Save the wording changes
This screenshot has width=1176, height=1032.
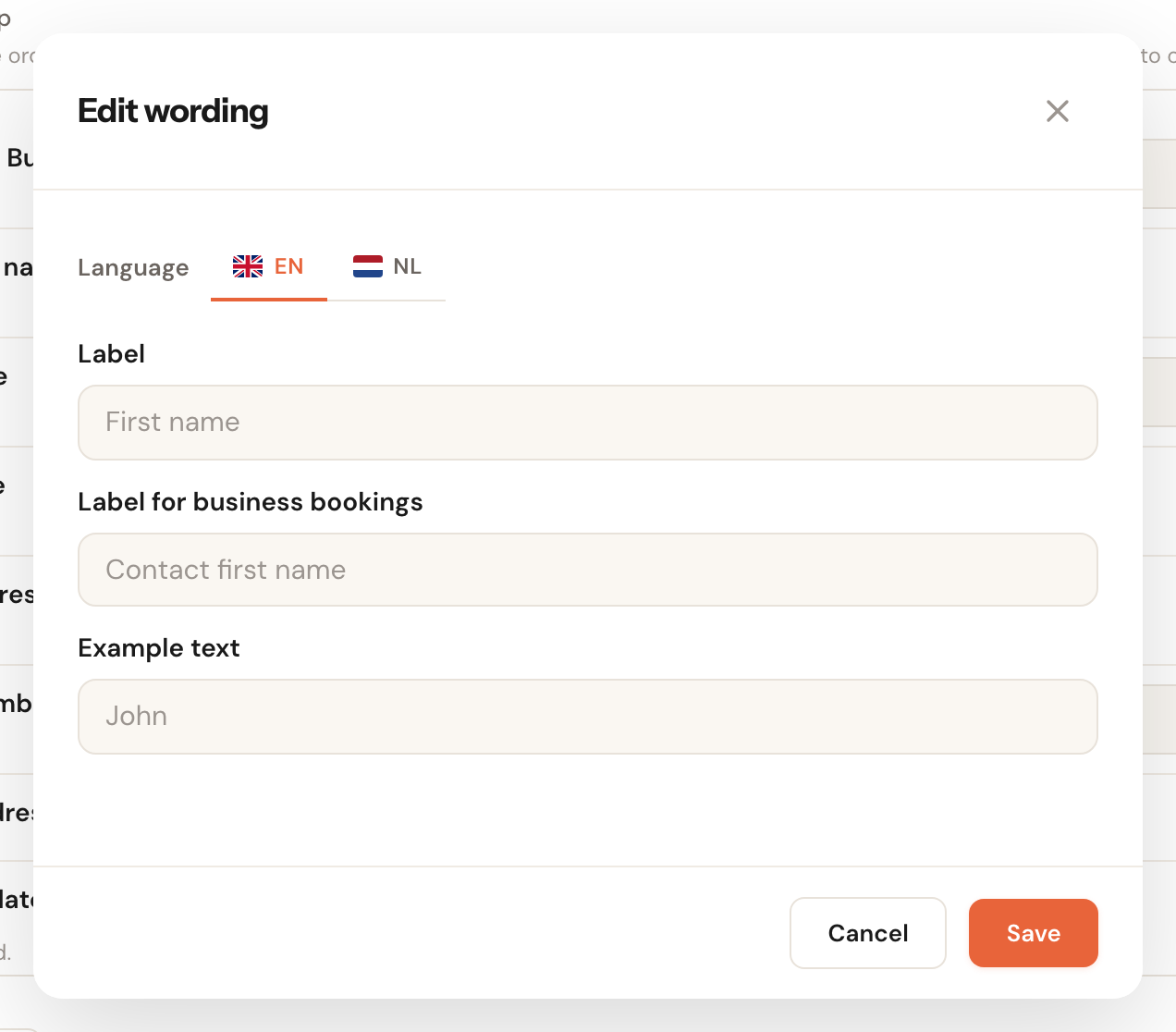[1034, 933]
